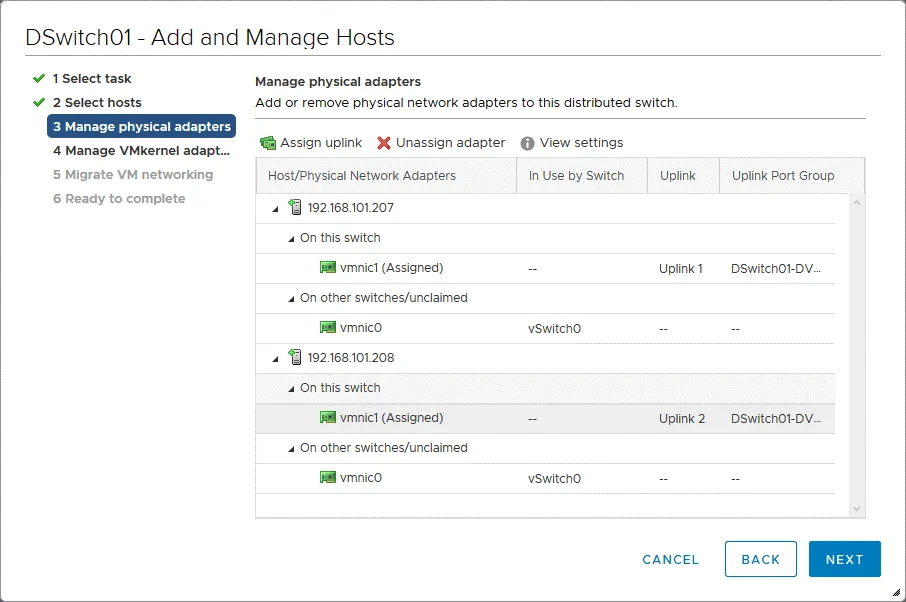Click the Unassign adapter red X icon

coord(385,142)
